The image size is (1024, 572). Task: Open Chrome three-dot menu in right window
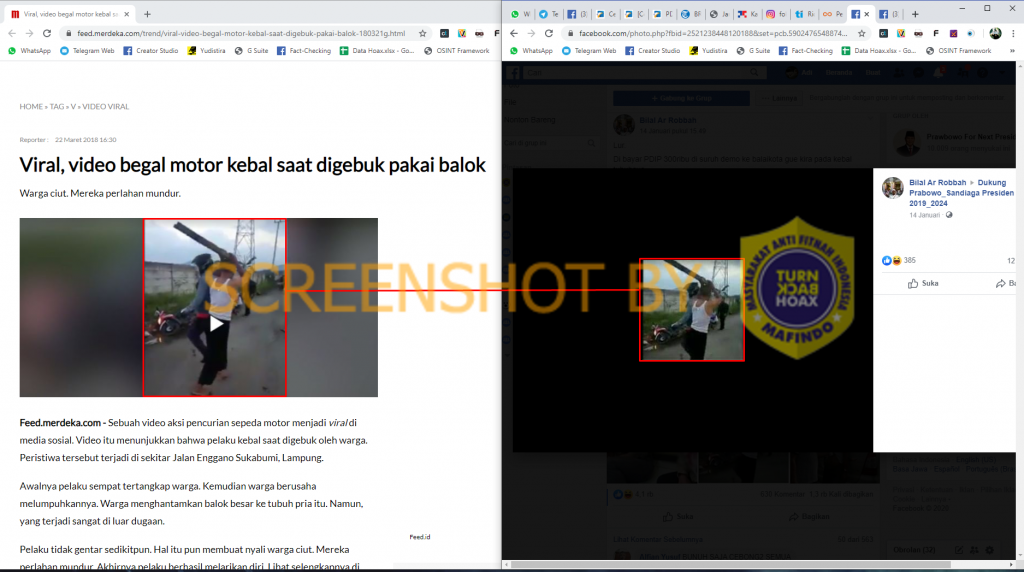1013,33
